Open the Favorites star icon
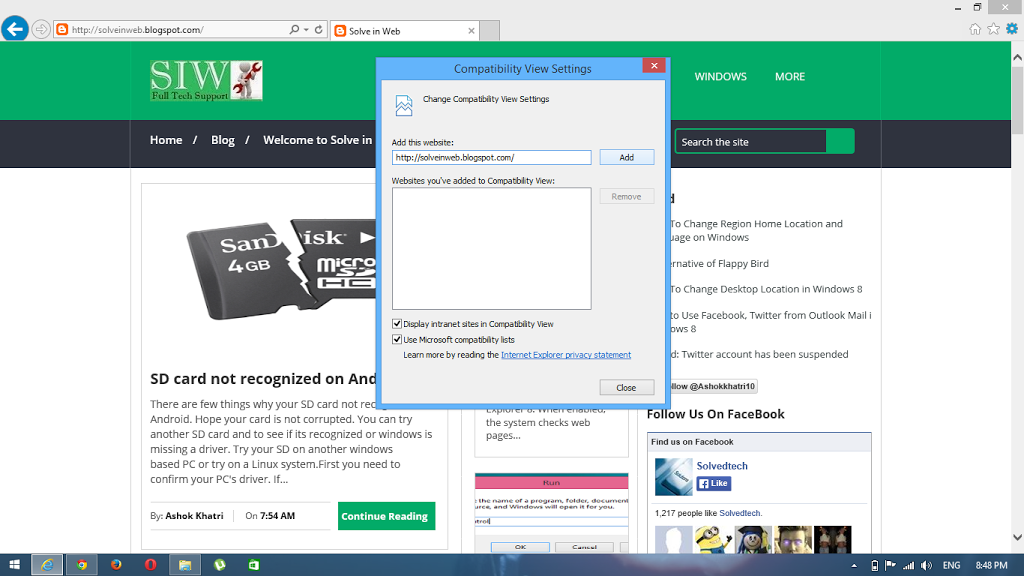The width and height of the screenshot is (1024, 576). click(993, 29)
